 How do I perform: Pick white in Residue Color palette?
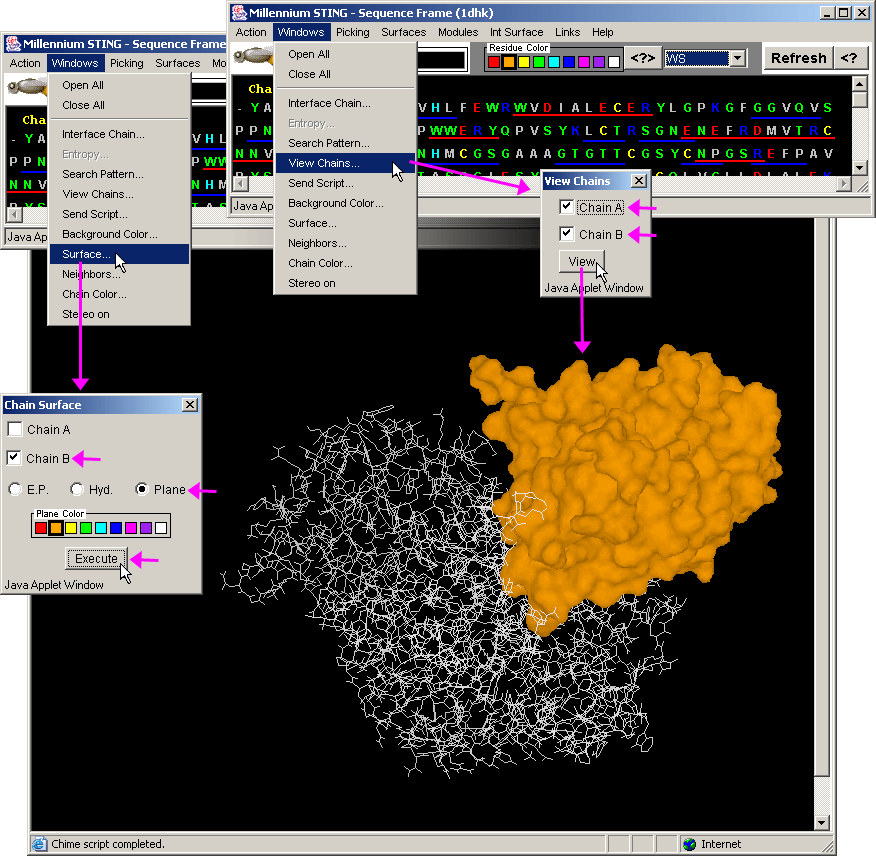pyautogui.click(x=614, y=62)
